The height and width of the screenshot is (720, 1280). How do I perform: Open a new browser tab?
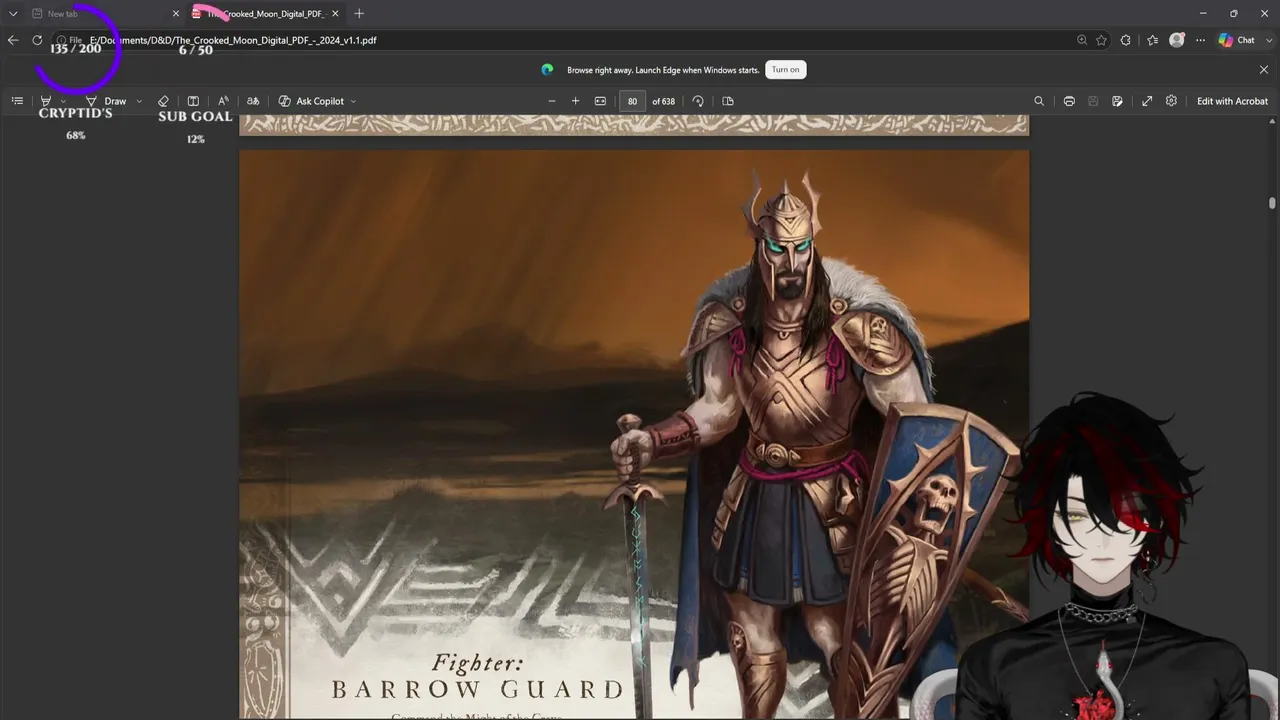(x=359, y=13)
